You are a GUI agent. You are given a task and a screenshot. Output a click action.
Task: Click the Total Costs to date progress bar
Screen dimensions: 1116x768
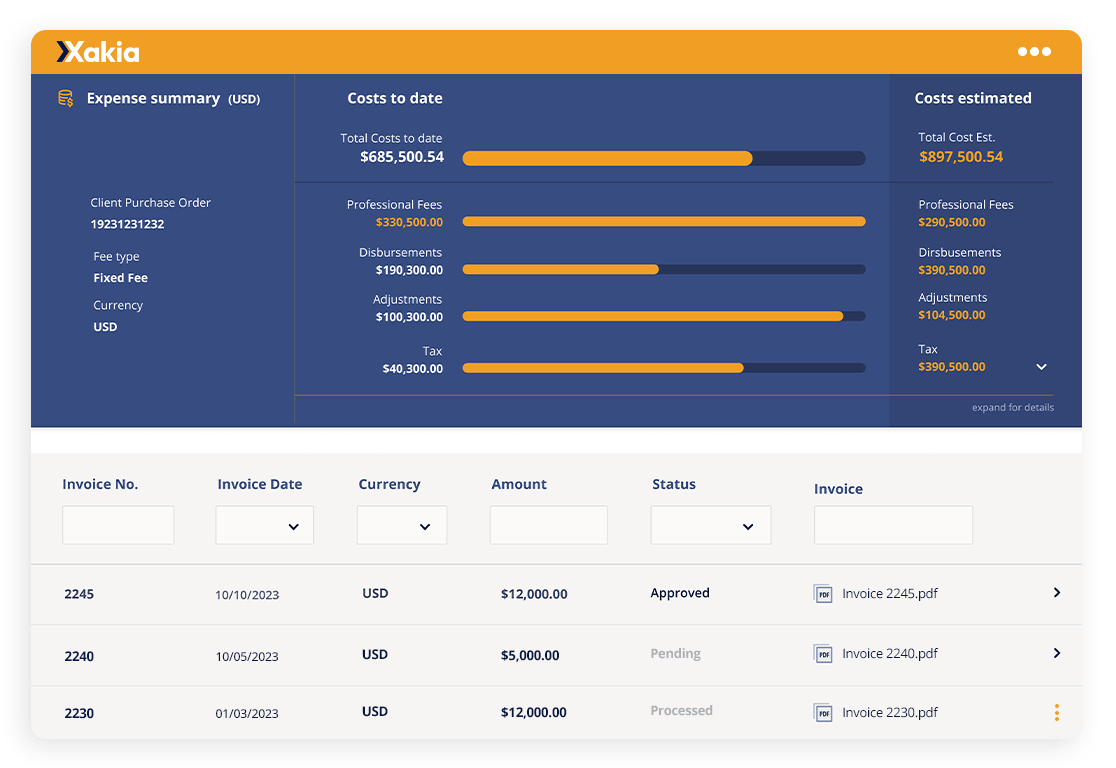coord(663,158)
